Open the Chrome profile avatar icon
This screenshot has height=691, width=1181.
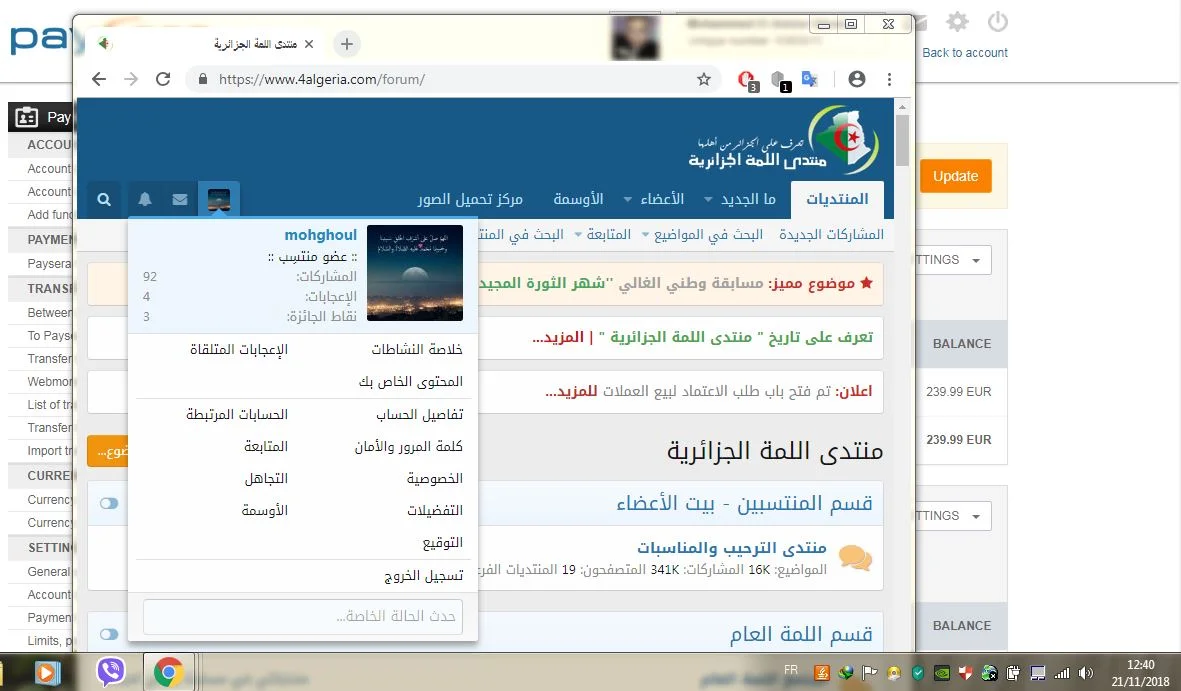[856, 79]
